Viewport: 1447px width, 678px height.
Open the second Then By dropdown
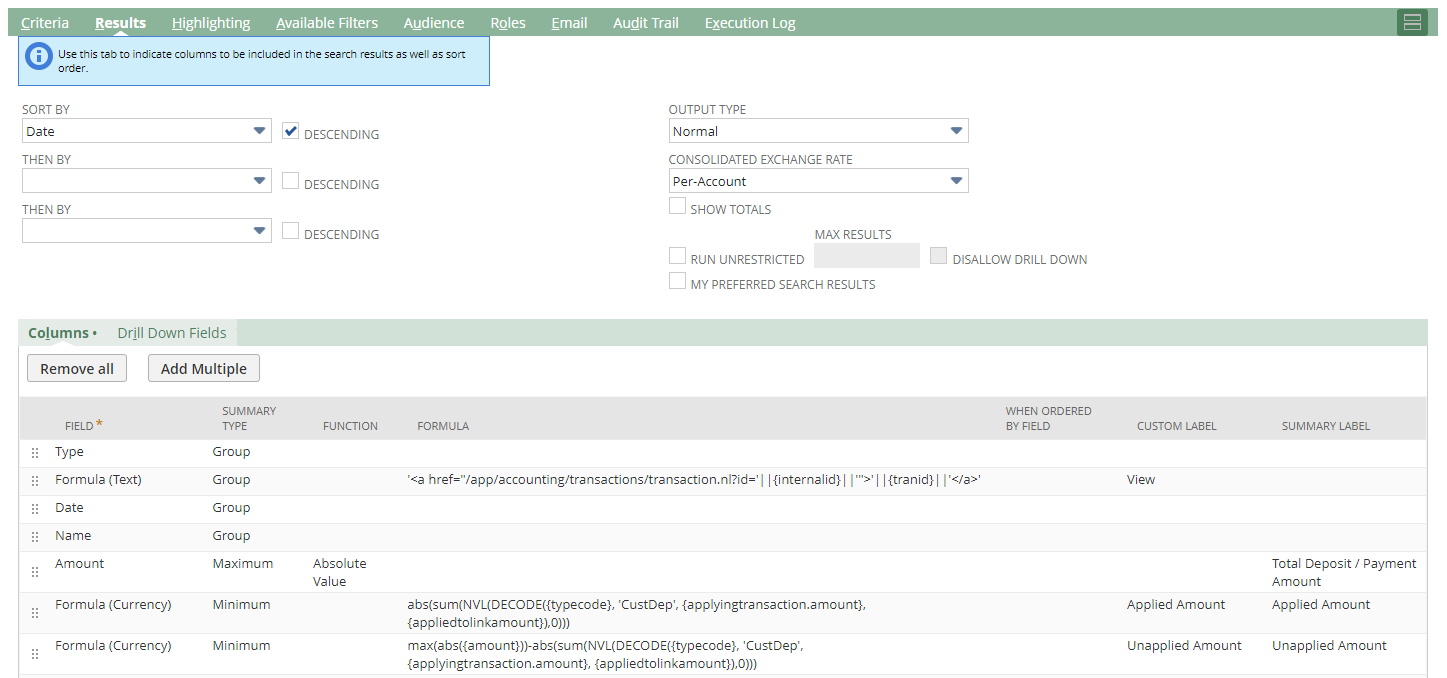tap(147, 231)
